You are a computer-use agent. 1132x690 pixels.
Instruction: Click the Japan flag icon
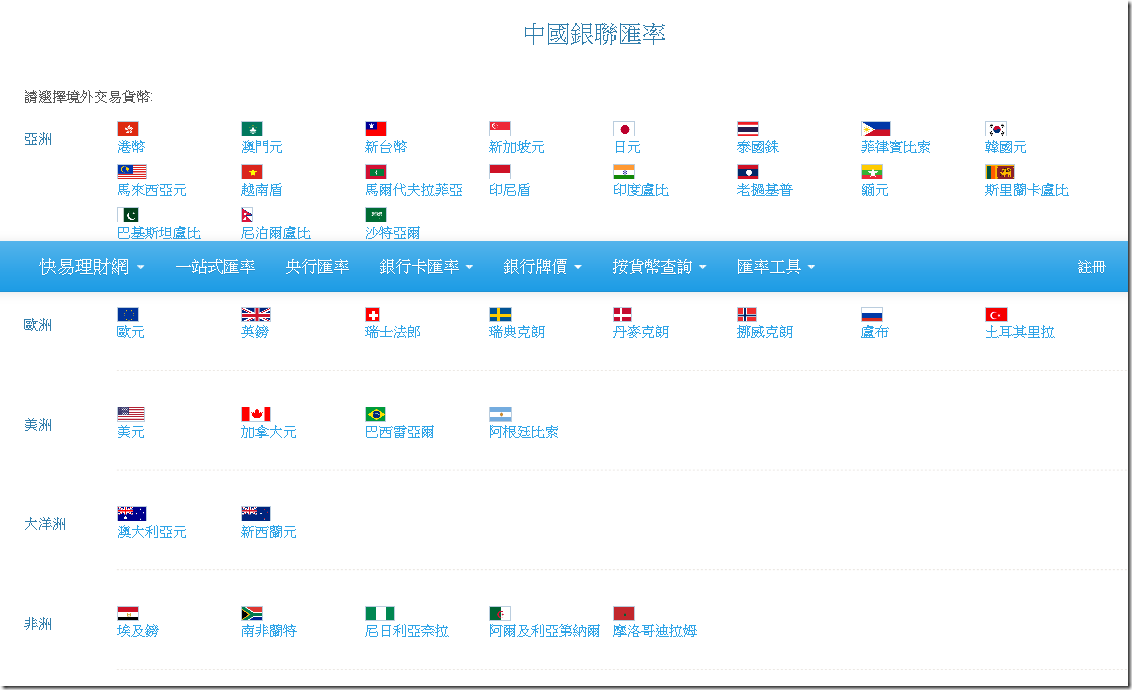624,129
